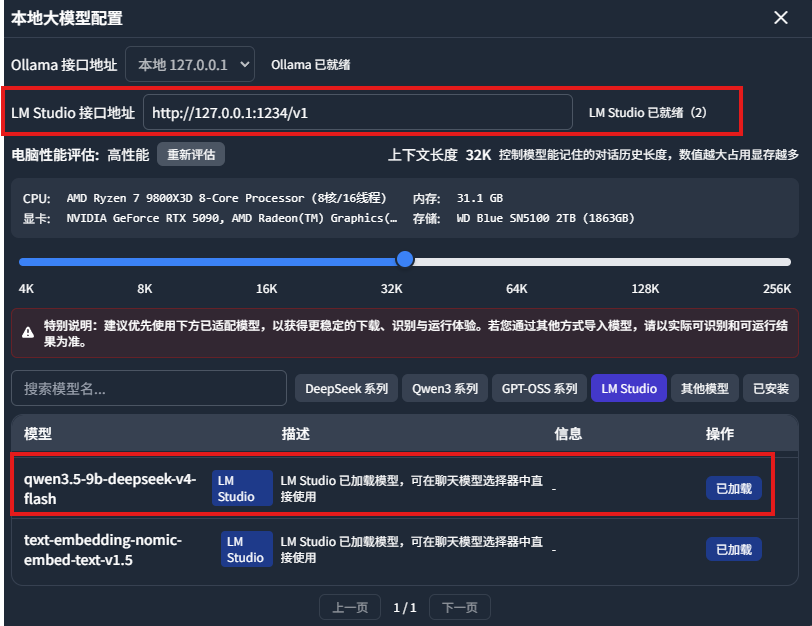Click the LM Studio URL input field

pos(358,112)
